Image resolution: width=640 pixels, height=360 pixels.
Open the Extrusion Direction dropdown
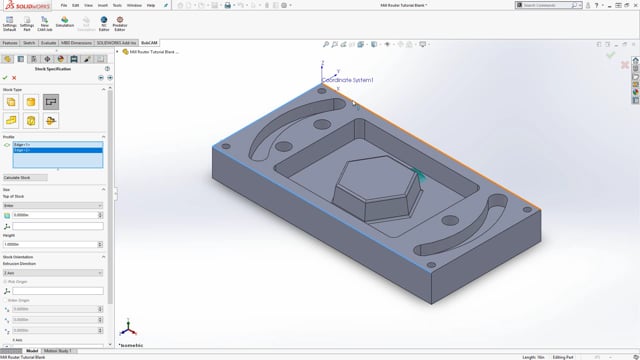[x=53, y=273]
